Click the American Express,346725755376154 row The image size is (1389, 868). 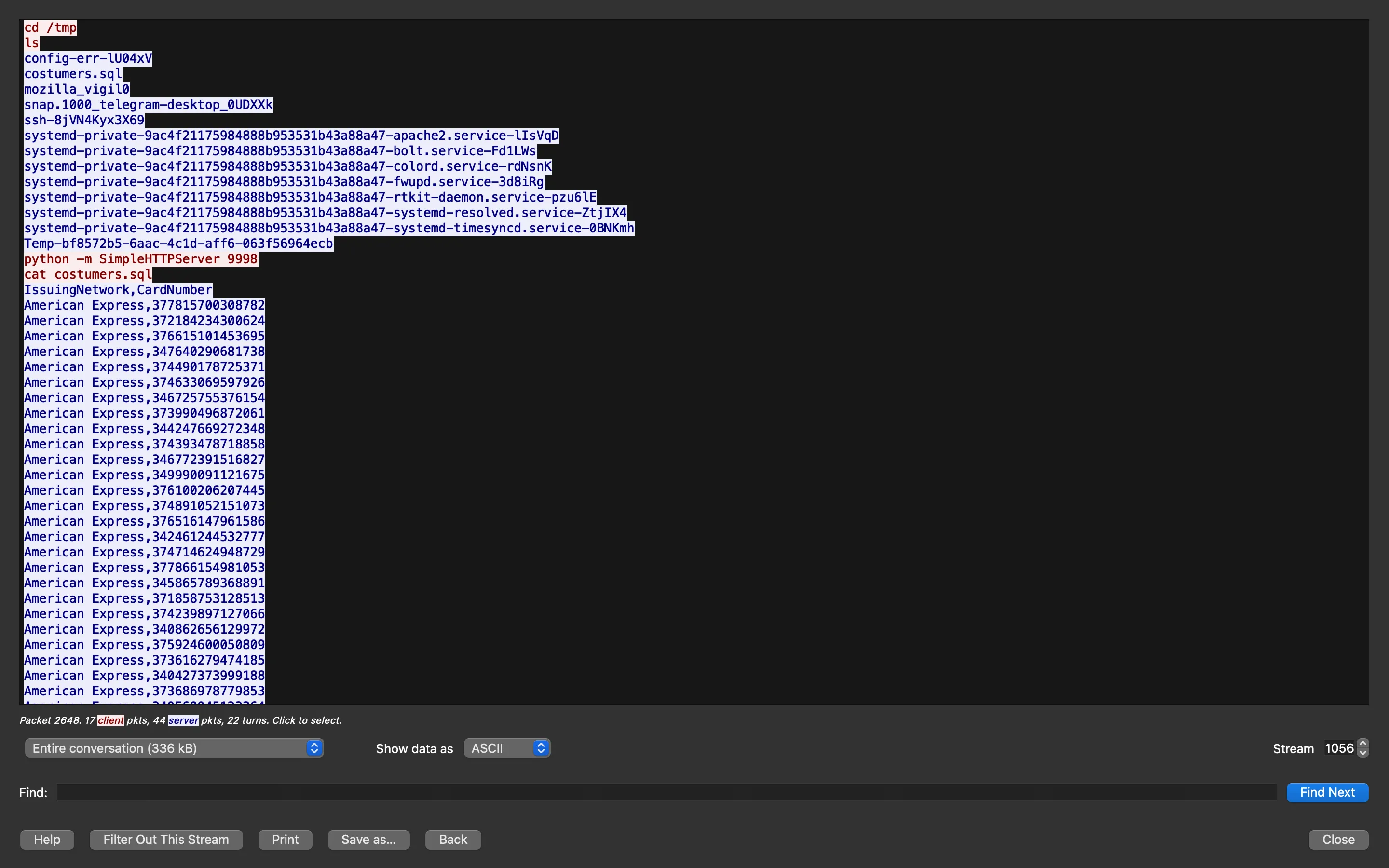tap(145, 398)
